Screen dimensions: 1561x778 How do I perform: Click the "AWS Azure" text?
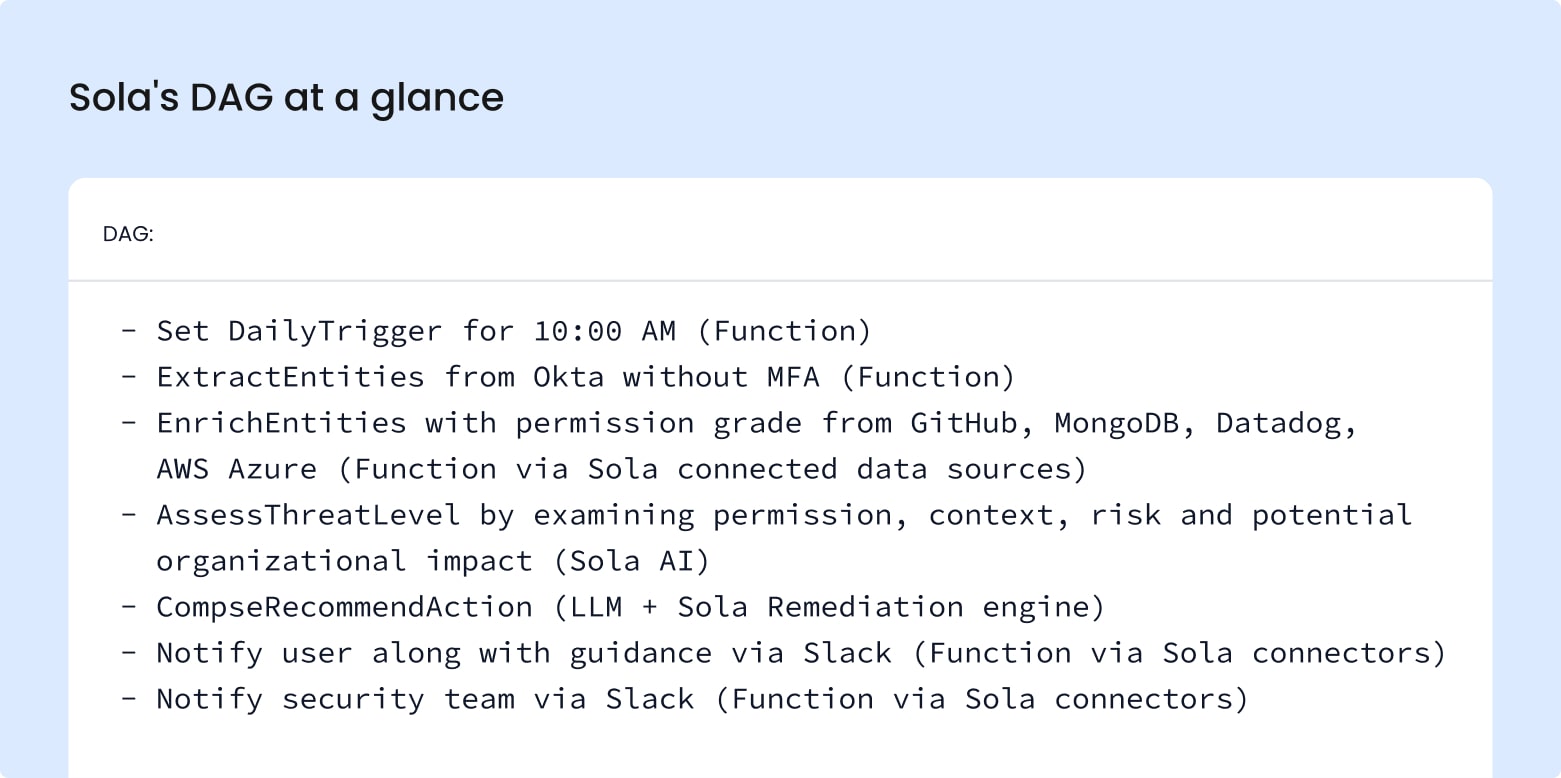point(236,469)
